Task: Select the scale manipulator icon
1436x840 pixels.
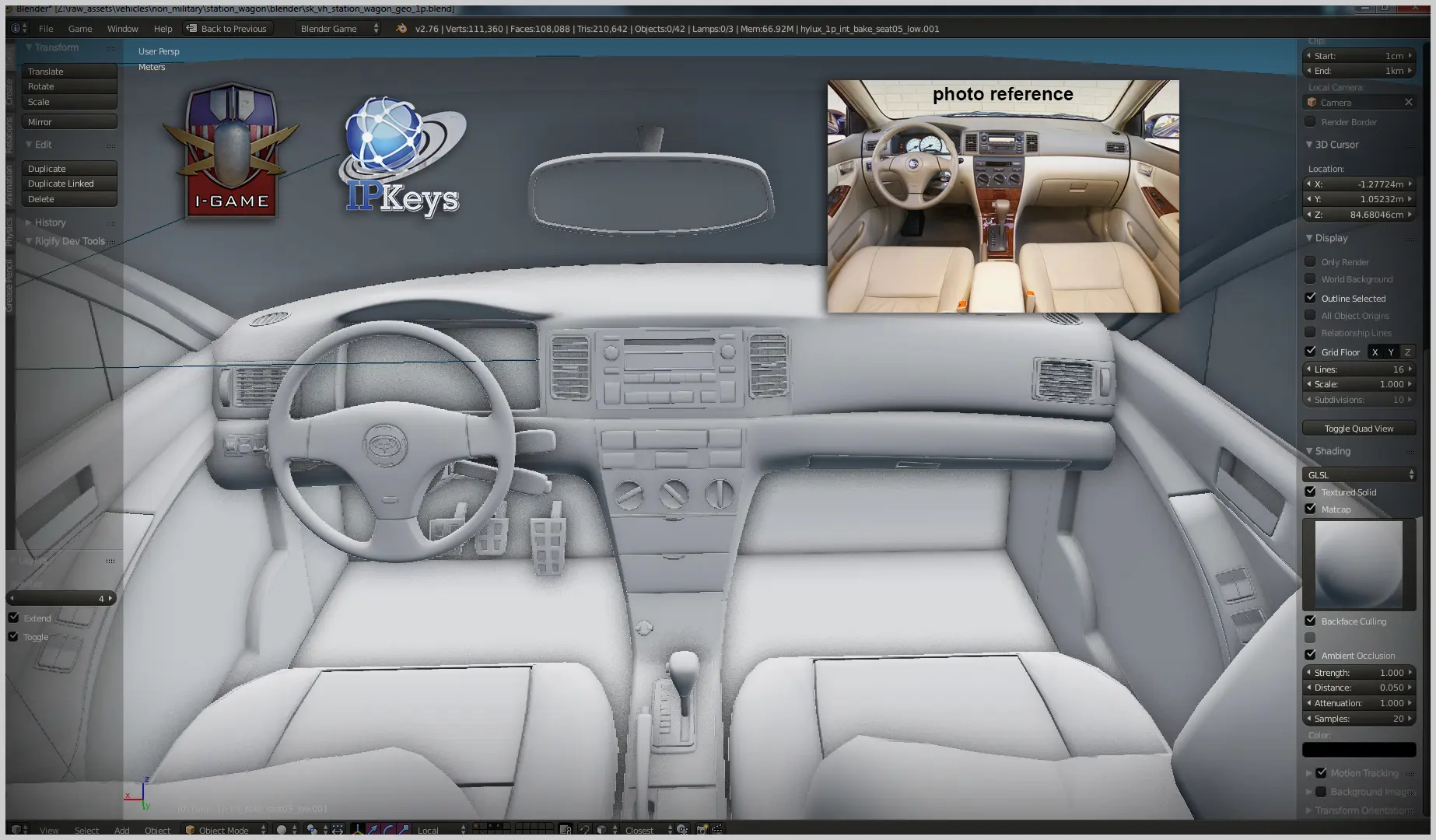Action: coord(404,830)
